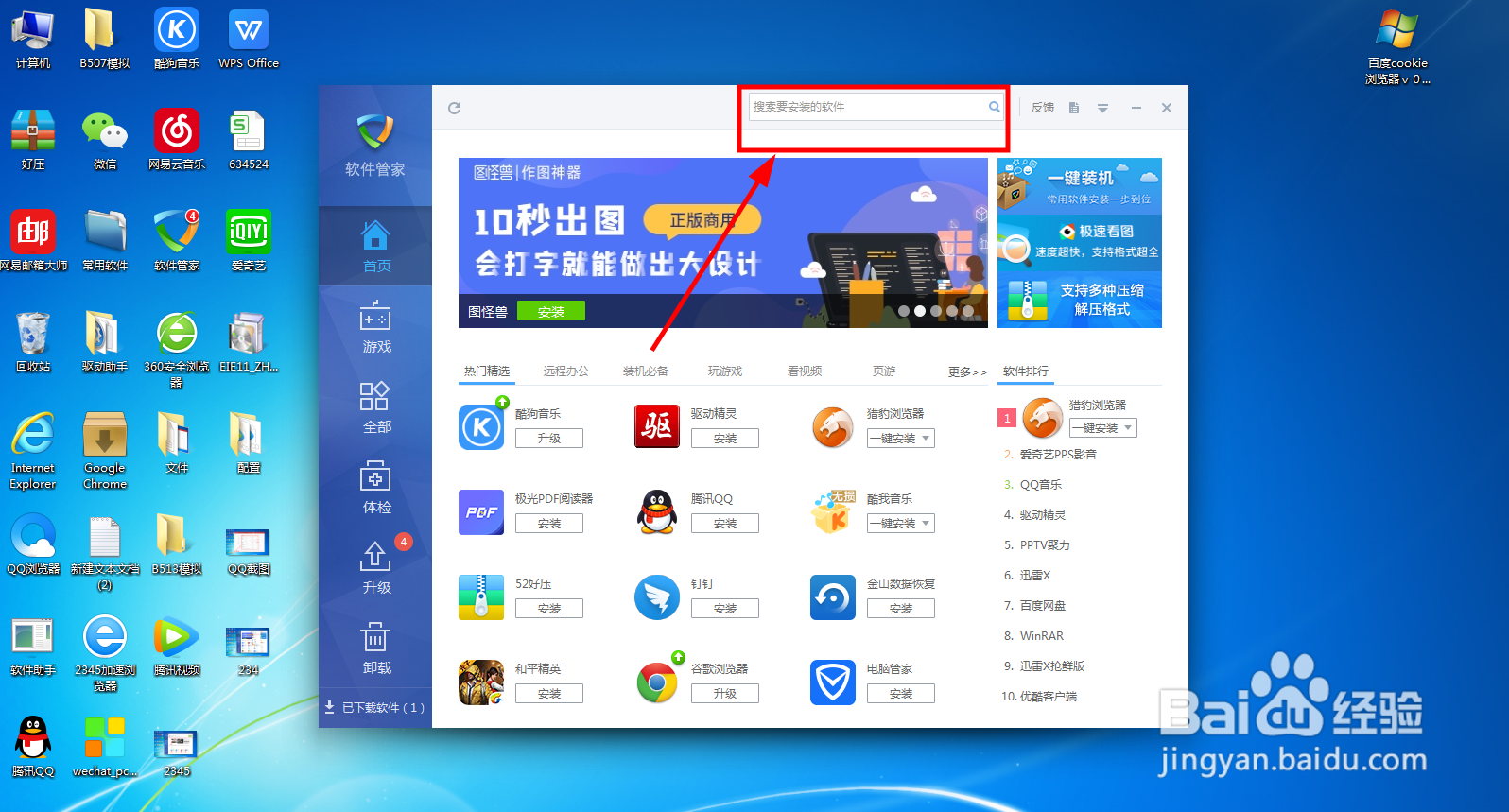
Task: Open the checkup sidebar icon
Action: (x=375, y=475)
